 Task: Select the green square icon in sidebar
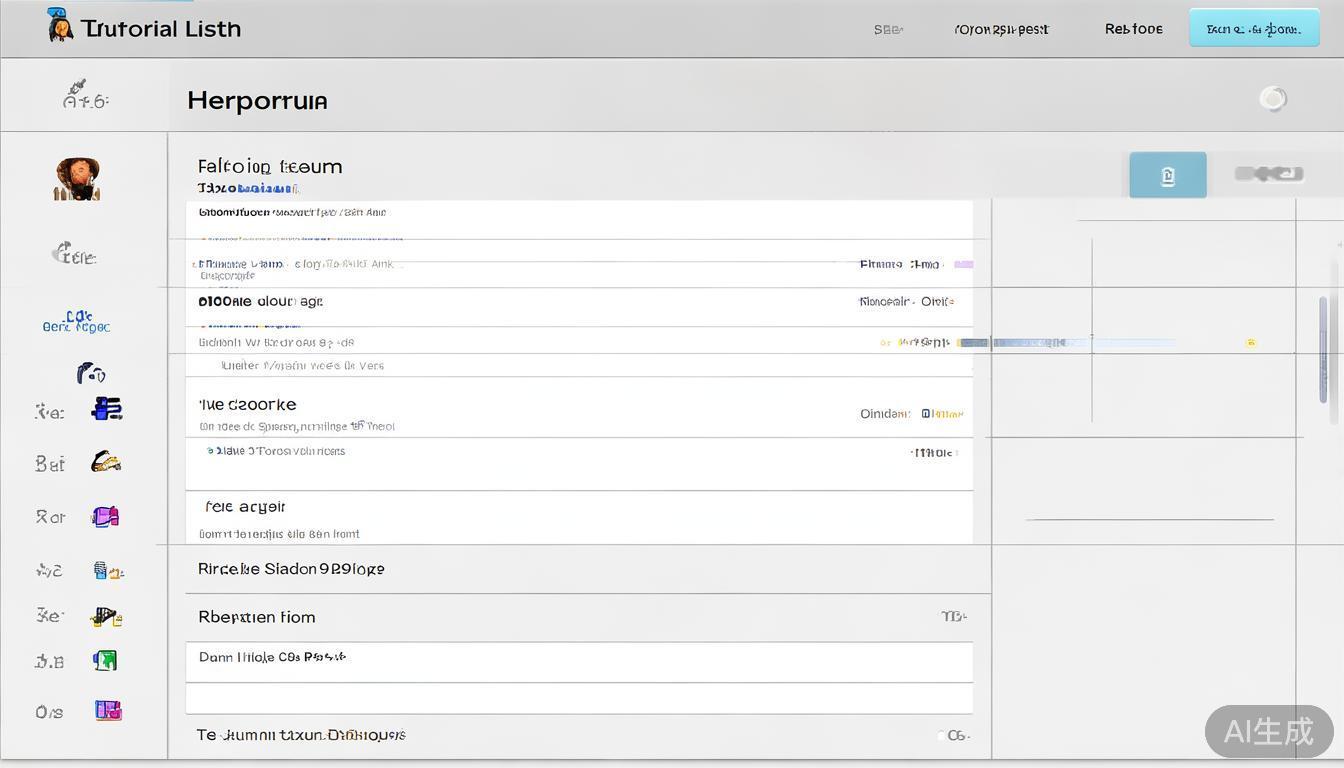pyautogui.click(x=105, y=660)
